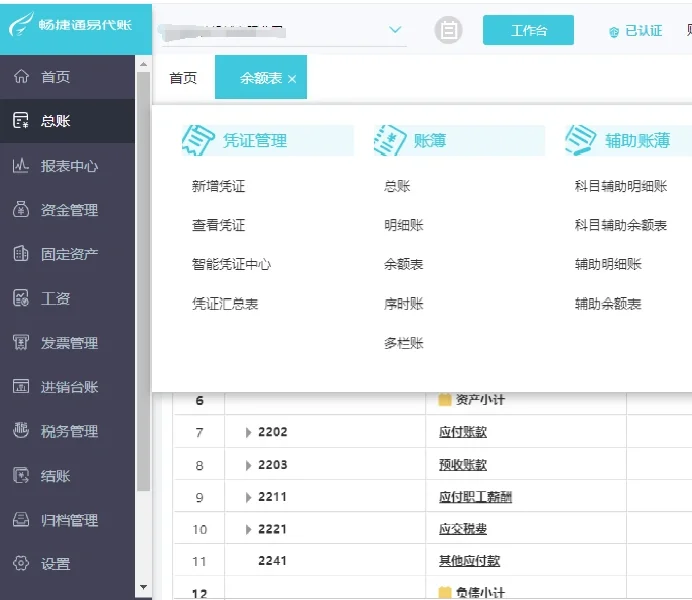Open 科目辅助余额表 menu item
The height and width of the screenshot is (600, 692).
point(621,225)
